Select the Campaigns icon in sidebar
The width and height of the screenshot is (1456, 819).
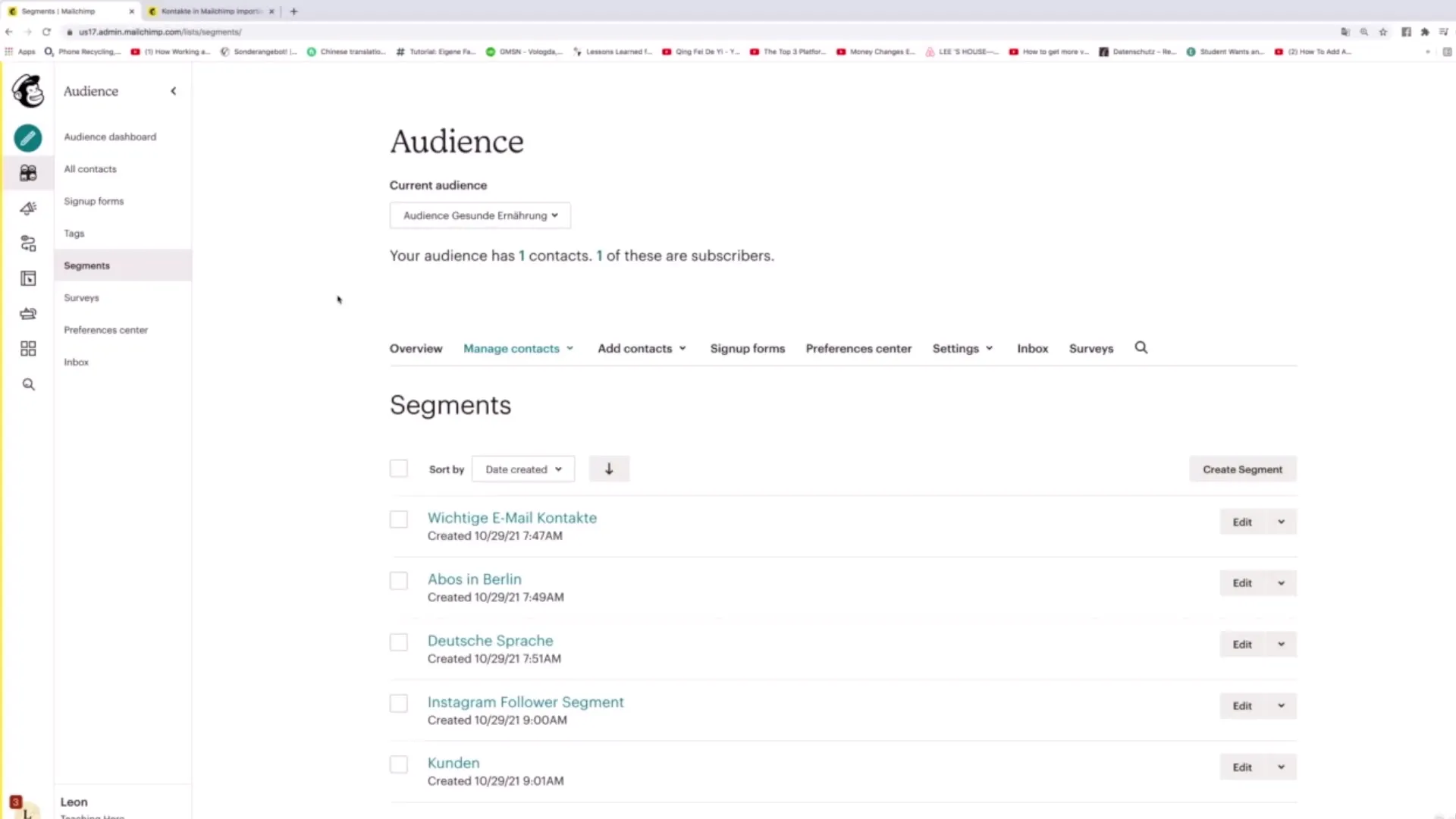(27, 207)
